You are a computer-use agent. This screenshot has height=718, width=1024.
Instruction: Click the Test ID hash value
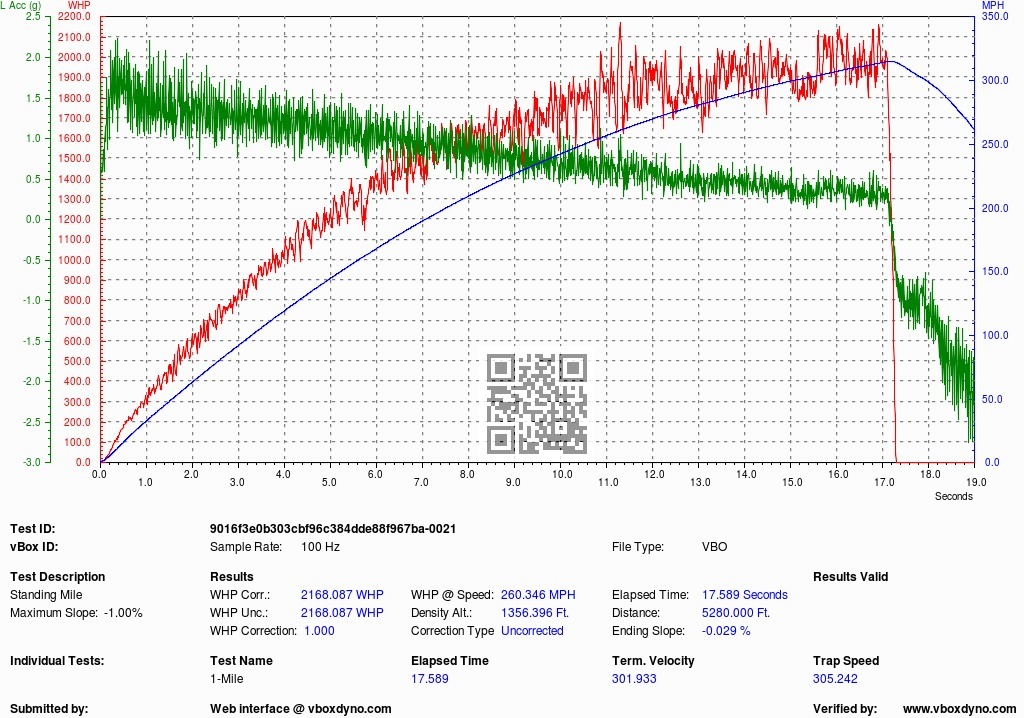click(332, 529)
